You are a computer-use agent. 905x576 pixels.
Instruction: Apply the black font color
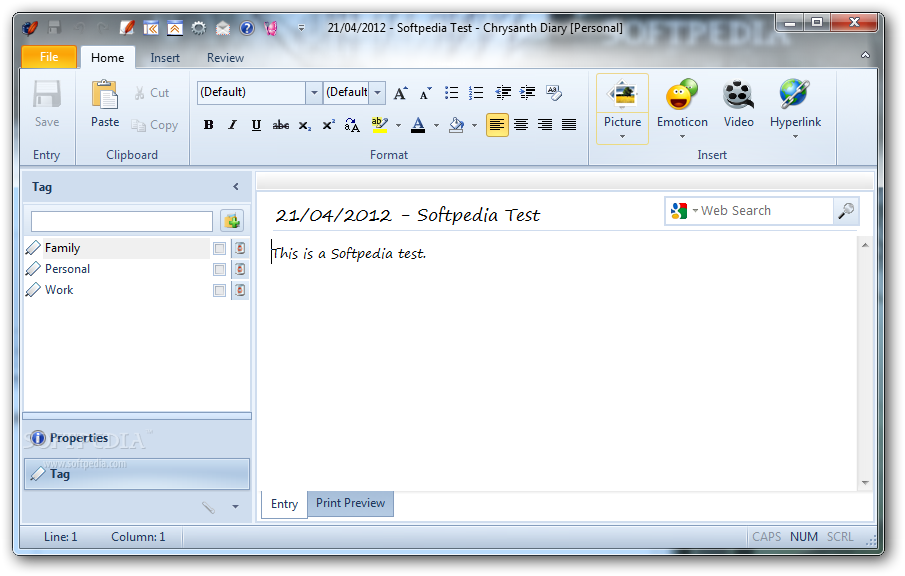coord(418,125)
